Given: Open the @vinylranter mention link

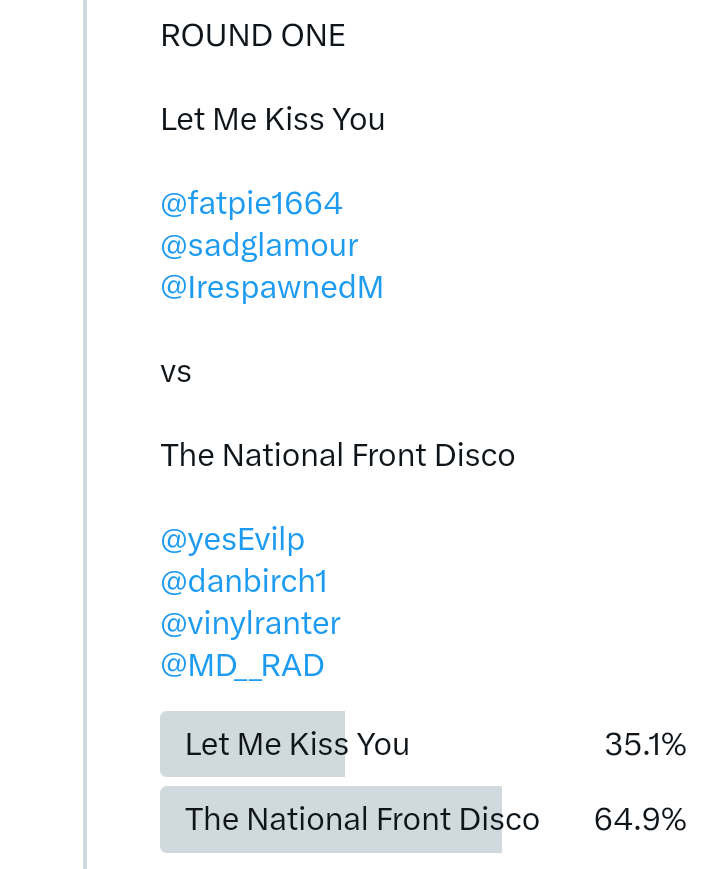Looking at the screenshot, I should (250, 624).
